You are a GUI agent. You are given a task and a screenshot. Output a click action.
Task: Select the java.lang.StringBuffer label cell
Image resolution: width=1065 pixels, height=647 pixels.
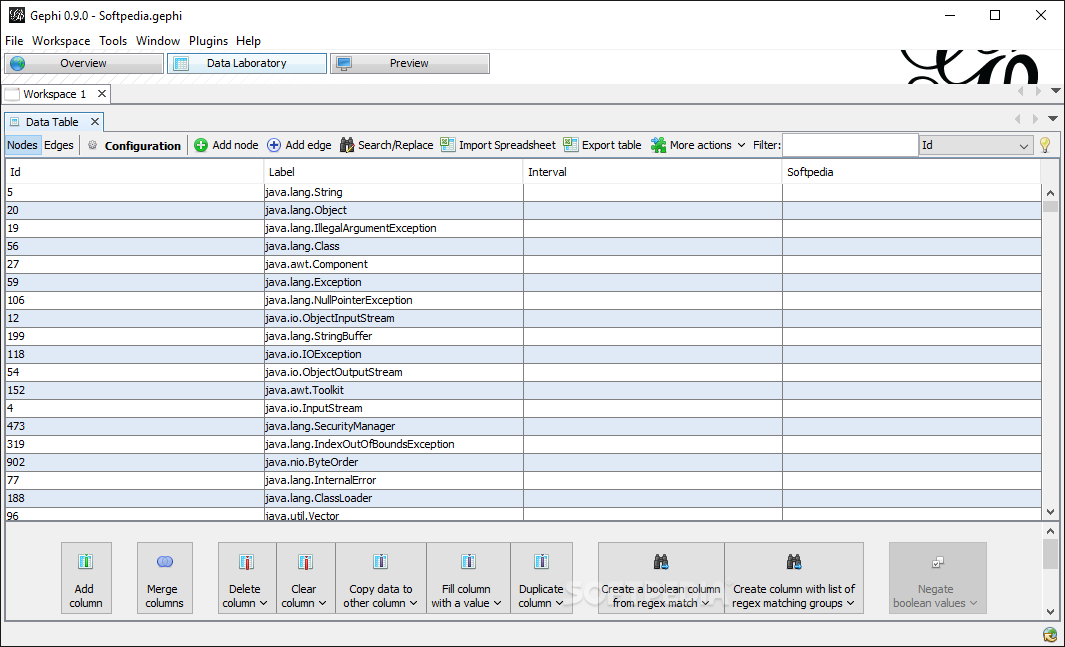[x=393, y=336]
